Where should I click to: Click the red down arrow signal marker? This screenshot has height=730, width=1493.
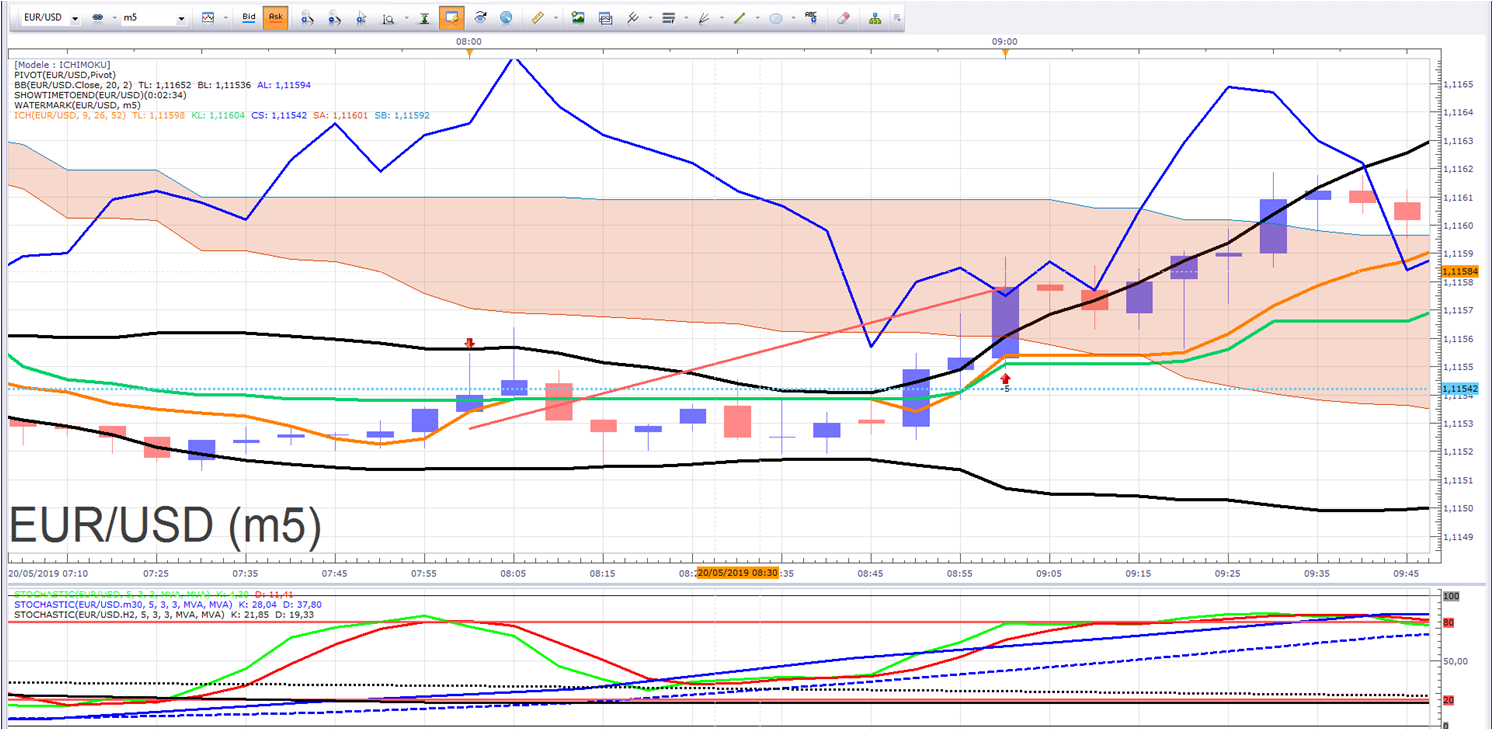[x=469, y=343]
